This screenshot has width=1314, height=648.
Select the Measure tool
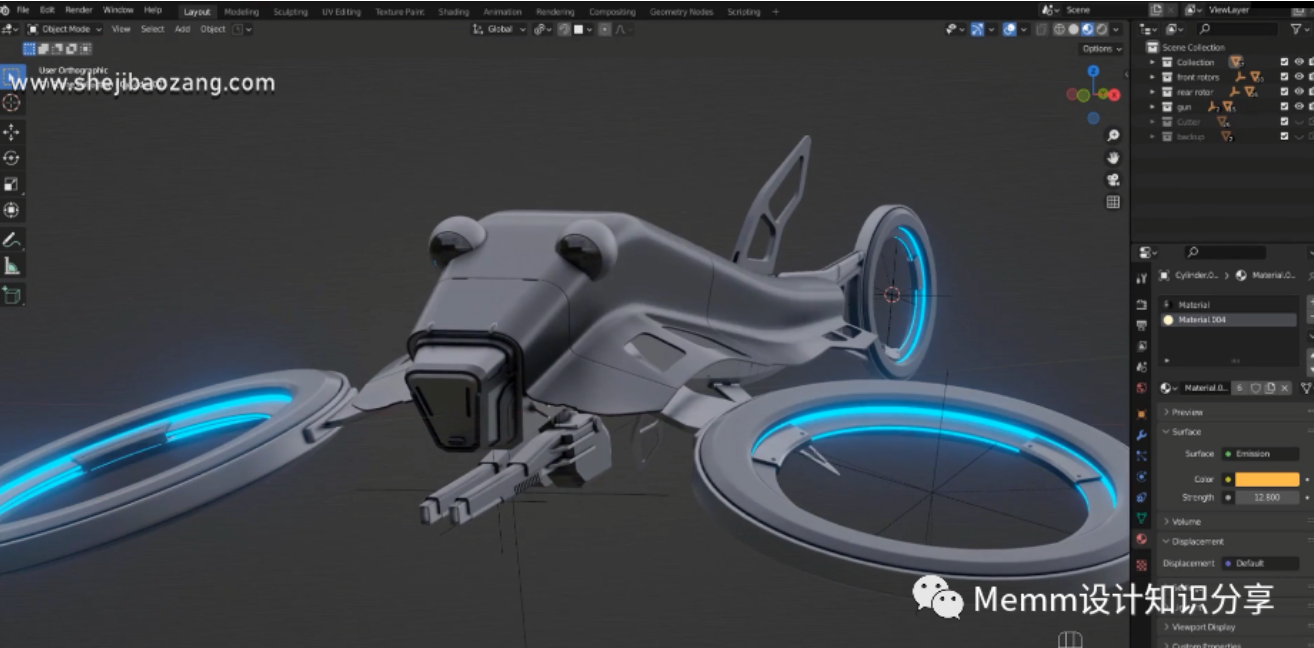point(11,266)
